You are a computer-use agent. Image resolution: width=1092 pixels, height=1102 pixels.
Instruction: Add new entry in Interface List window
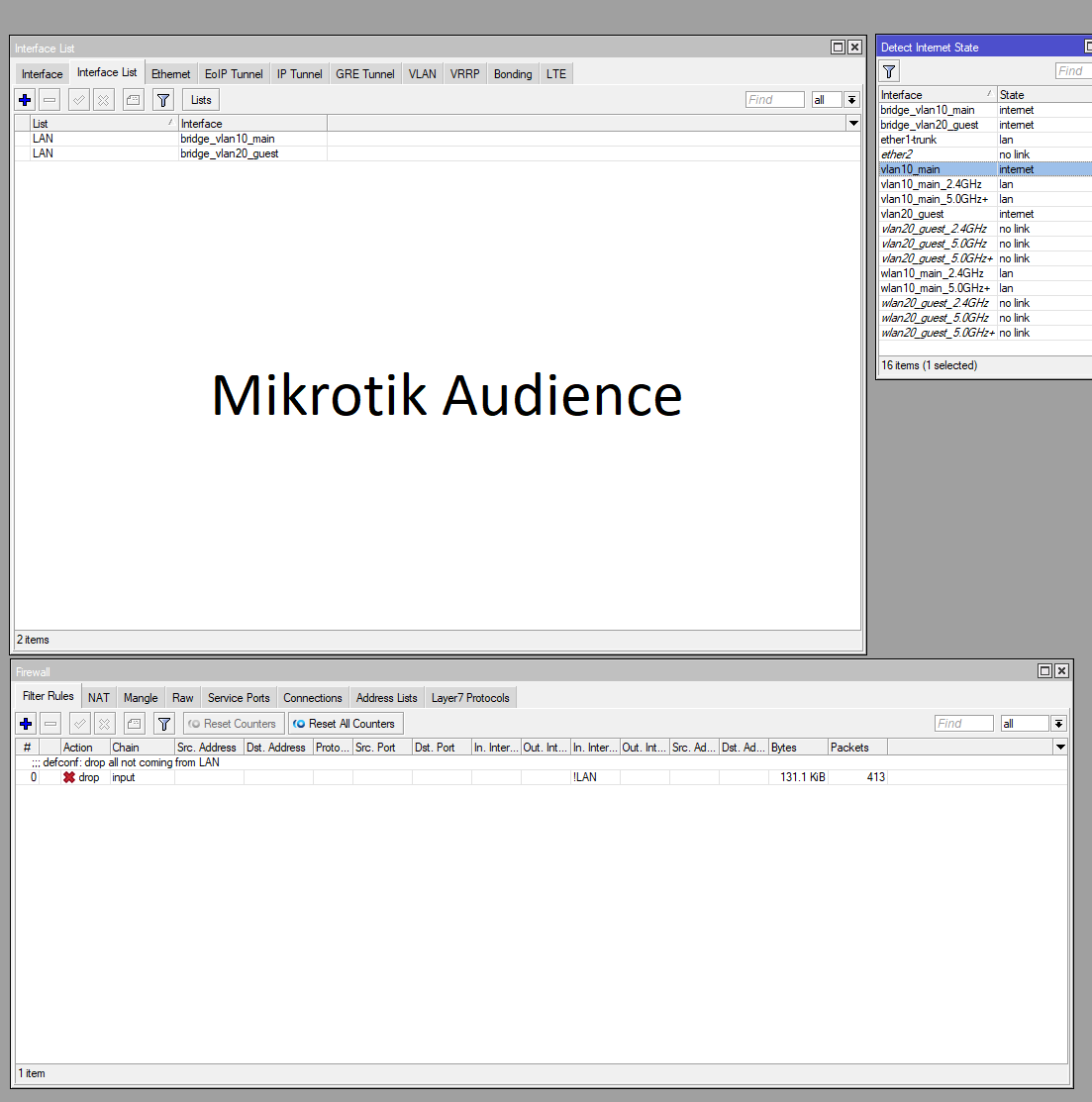25,100
